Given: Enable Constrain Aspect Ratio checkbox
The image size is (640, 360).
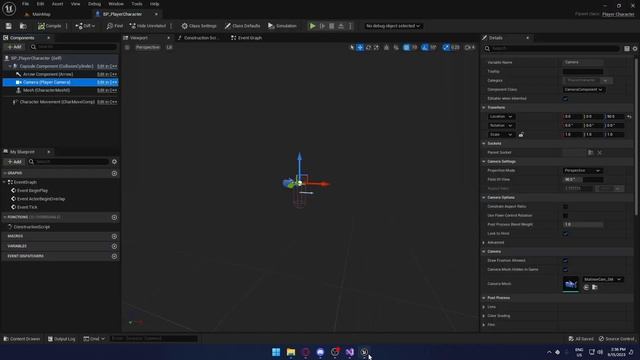Looking at the screenshot, I should [565, 207].
